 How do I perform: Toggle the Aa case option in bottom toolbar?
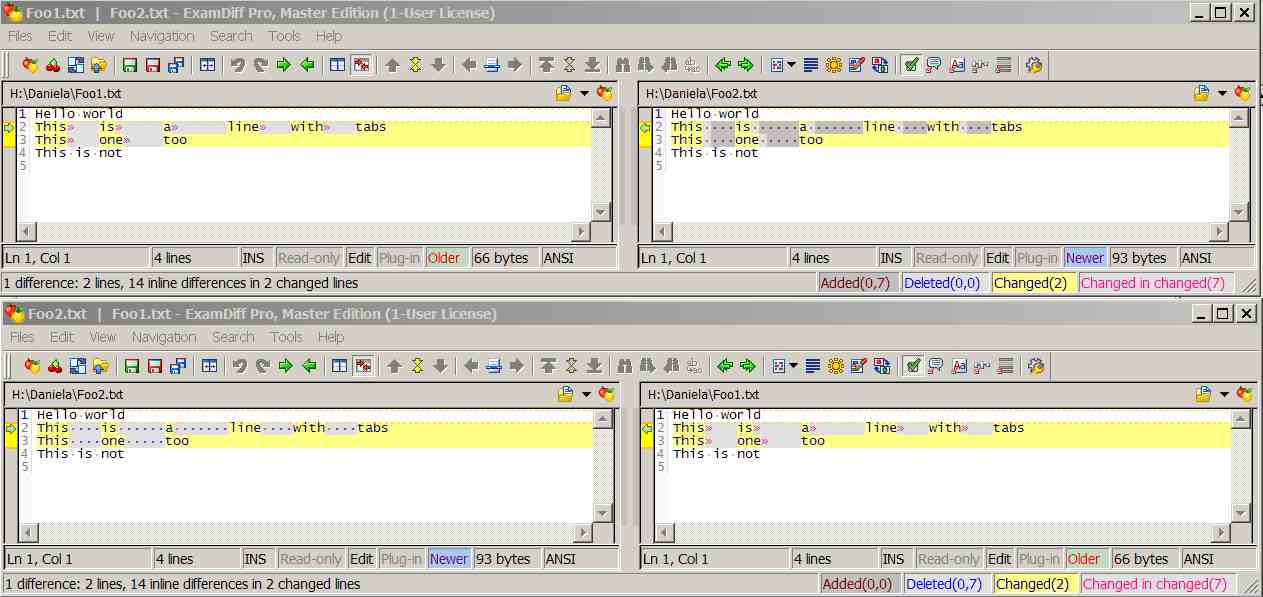959,366
